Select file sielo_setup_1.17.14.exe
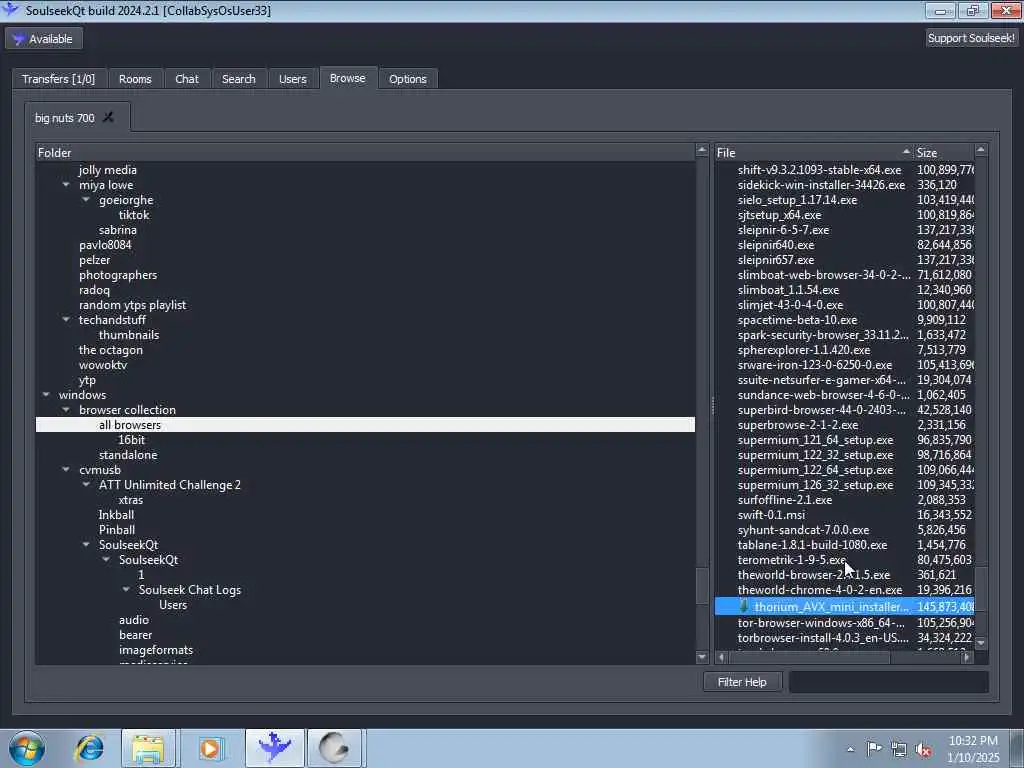 coord(797,200)
